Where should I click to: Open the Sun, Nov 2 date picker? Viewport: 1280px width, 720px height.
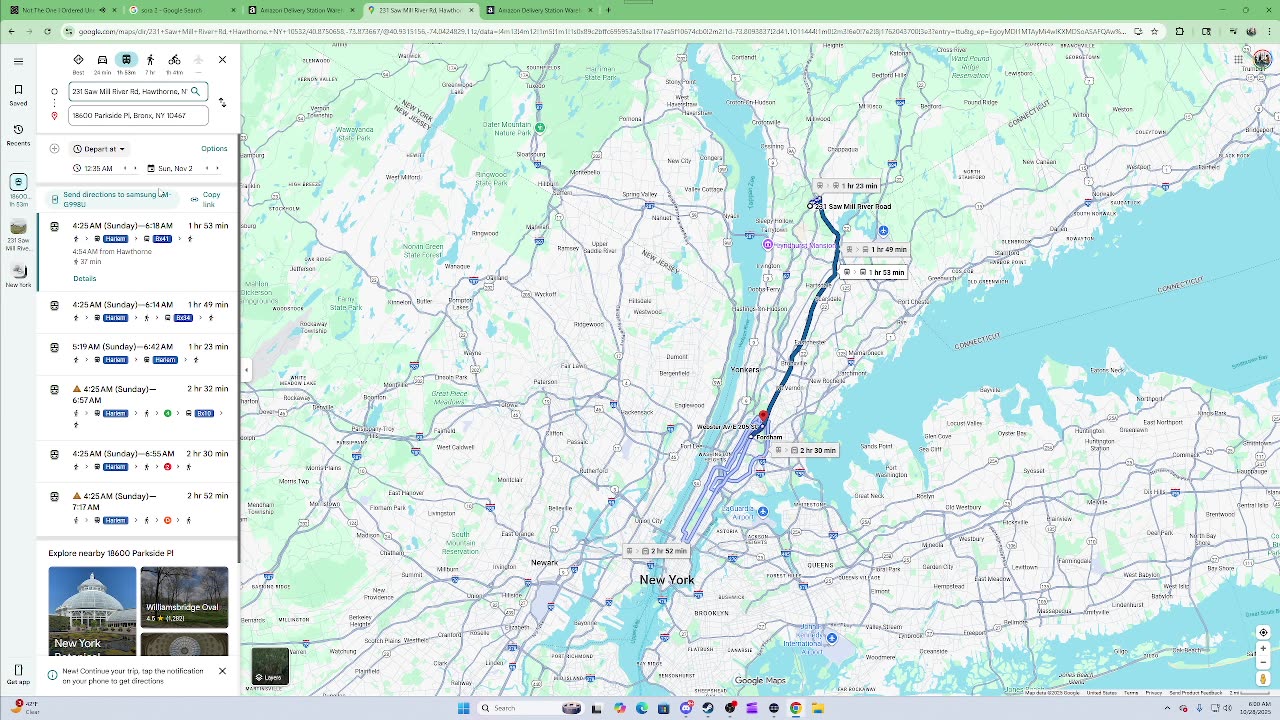coord(170,168)
